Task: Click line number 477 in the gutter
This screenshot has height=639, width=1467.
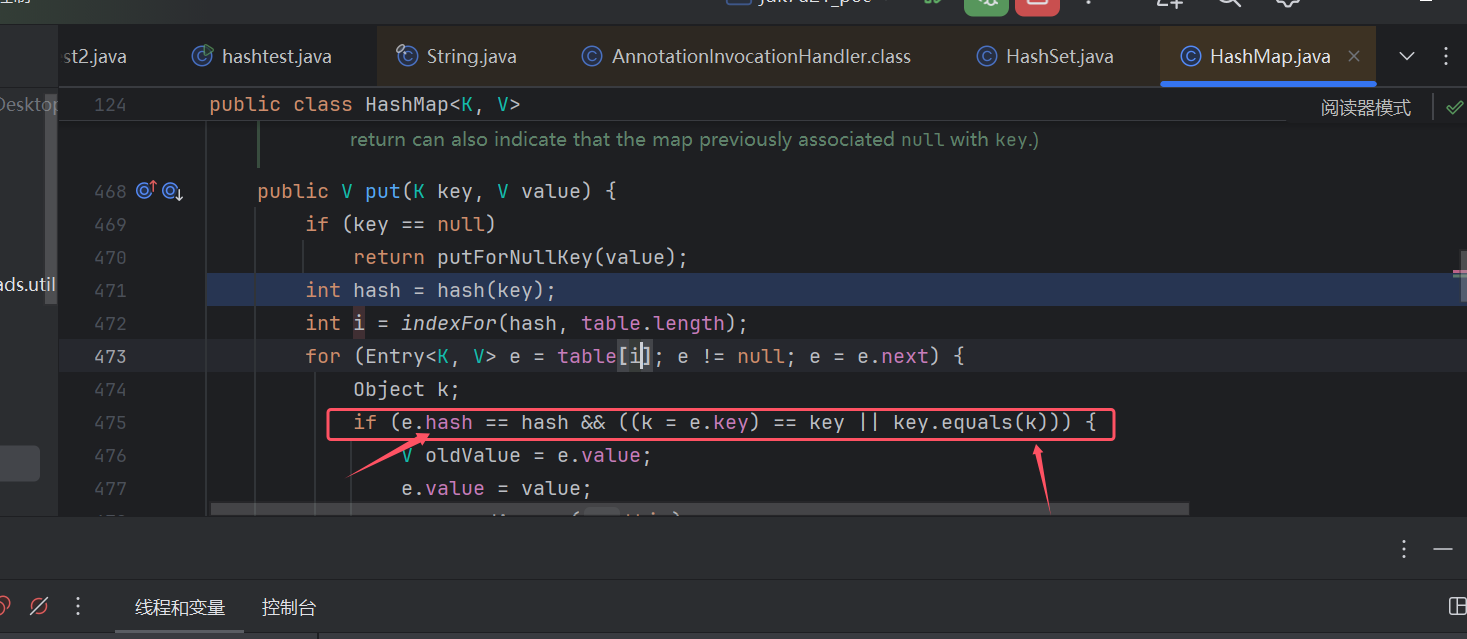Action: 110,488
